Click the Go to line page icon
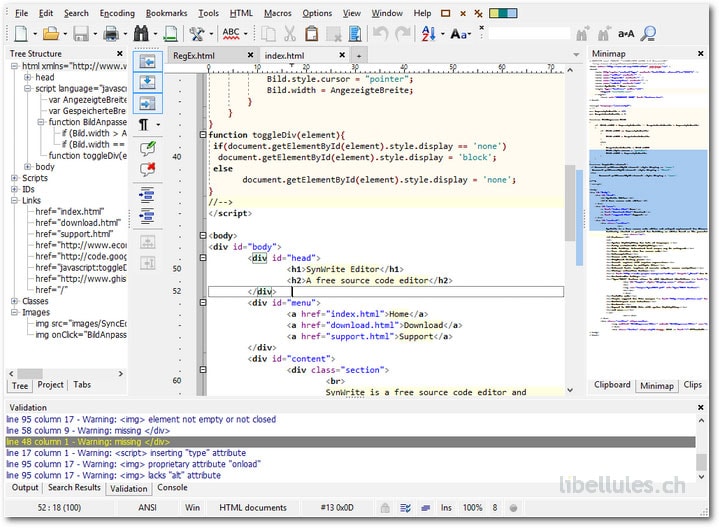The image size is (719, 528). (x=171, y=33)
